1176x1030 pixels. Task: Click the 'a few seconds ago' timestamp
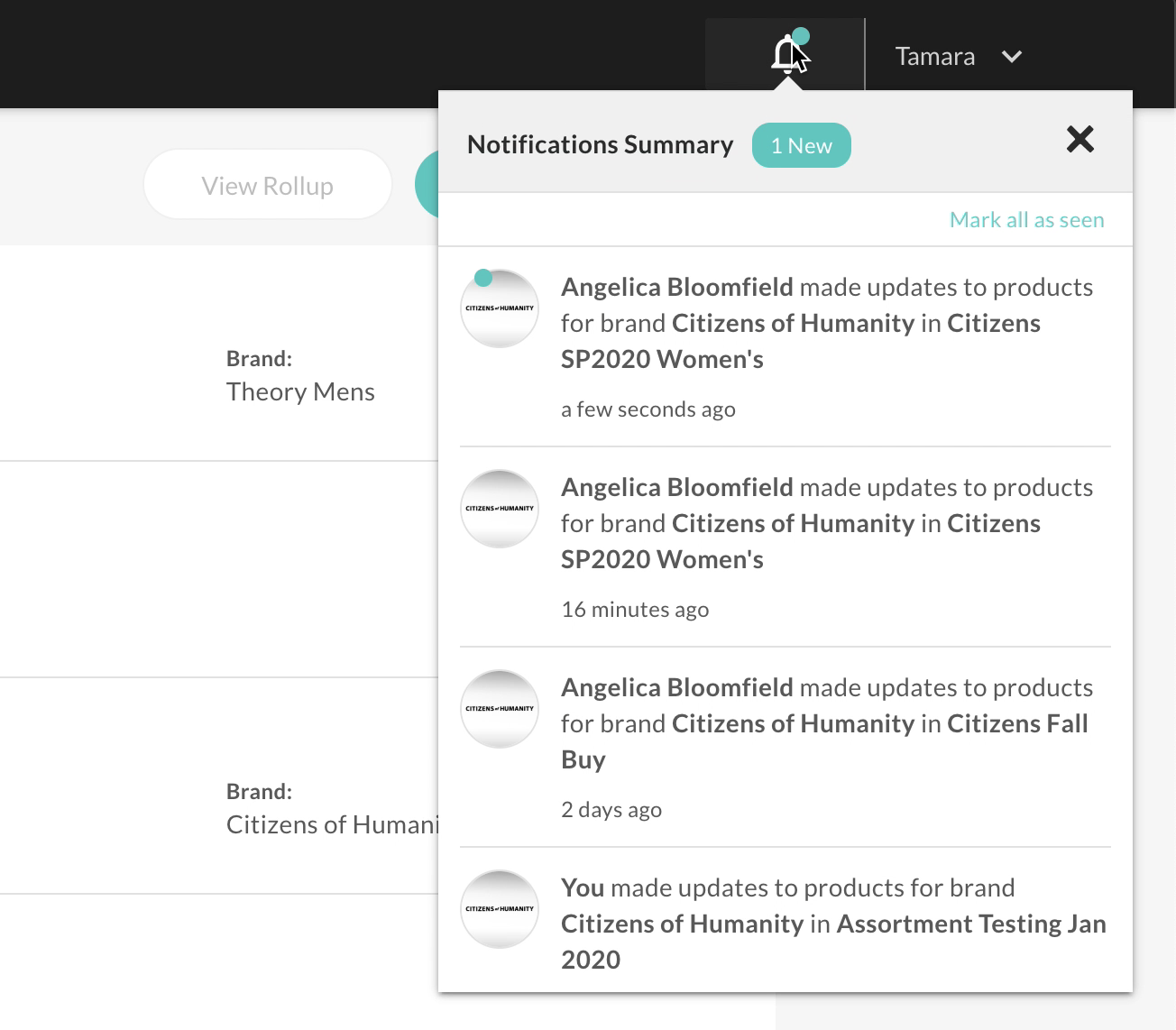(648, 409)
